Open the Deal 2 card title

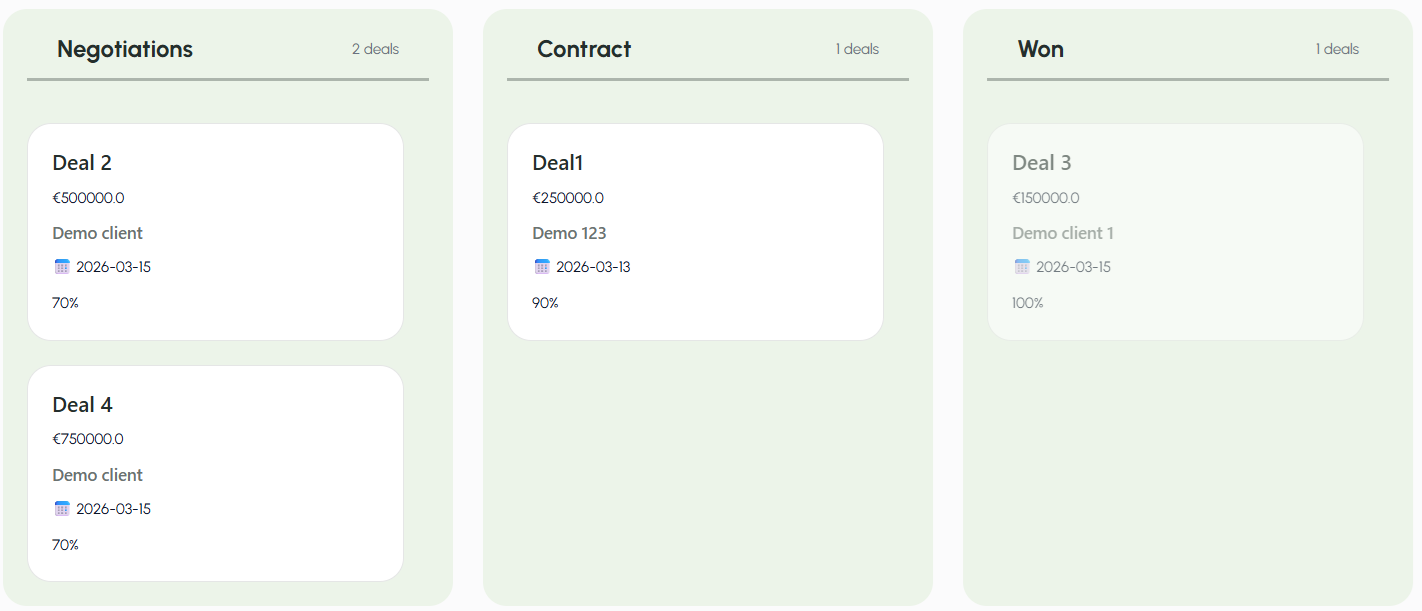(x=82, y=163)
